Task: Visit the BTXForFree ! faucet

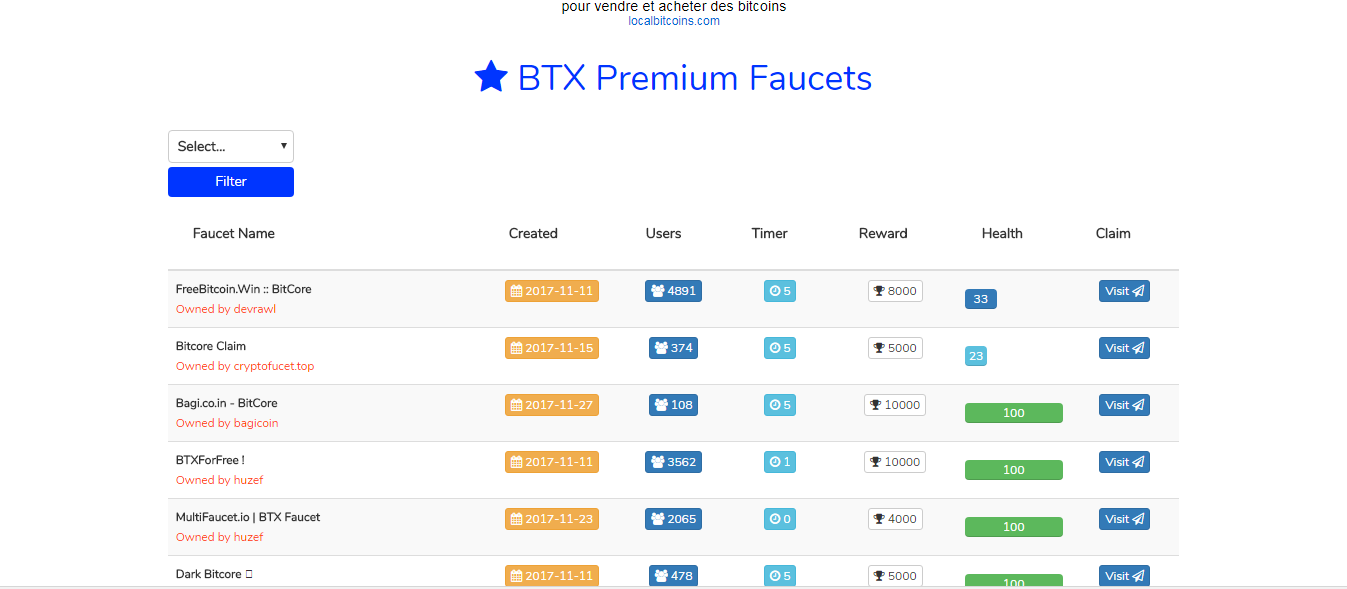Action: click(1124, 462)
